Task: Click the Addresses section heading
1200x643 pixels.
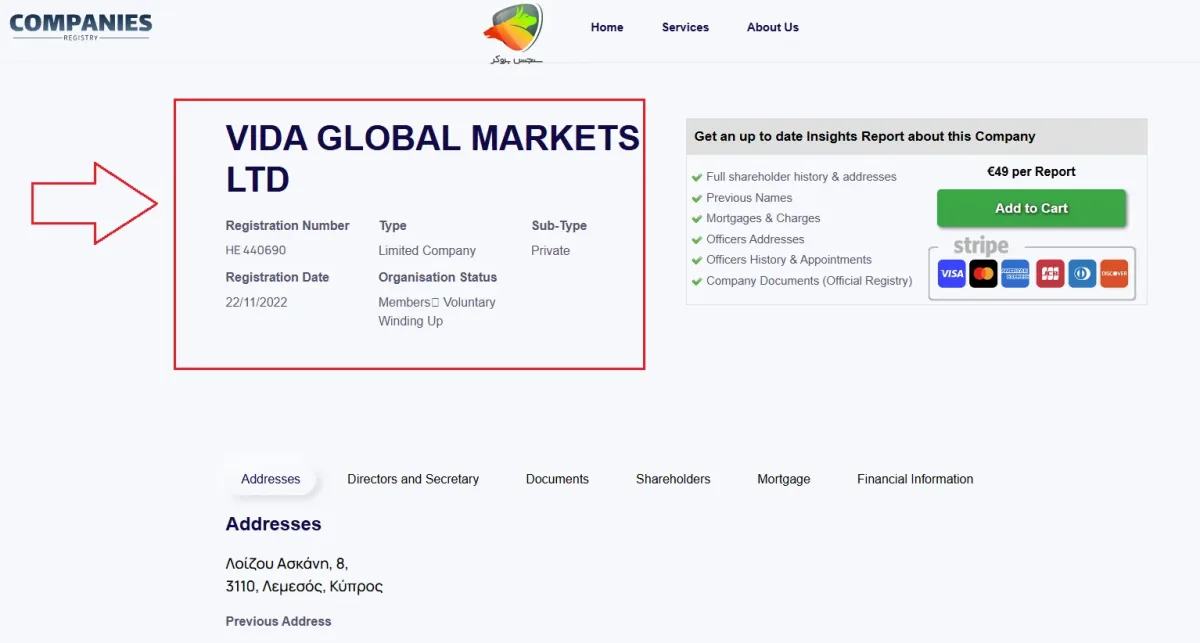Action: [273, 524]
